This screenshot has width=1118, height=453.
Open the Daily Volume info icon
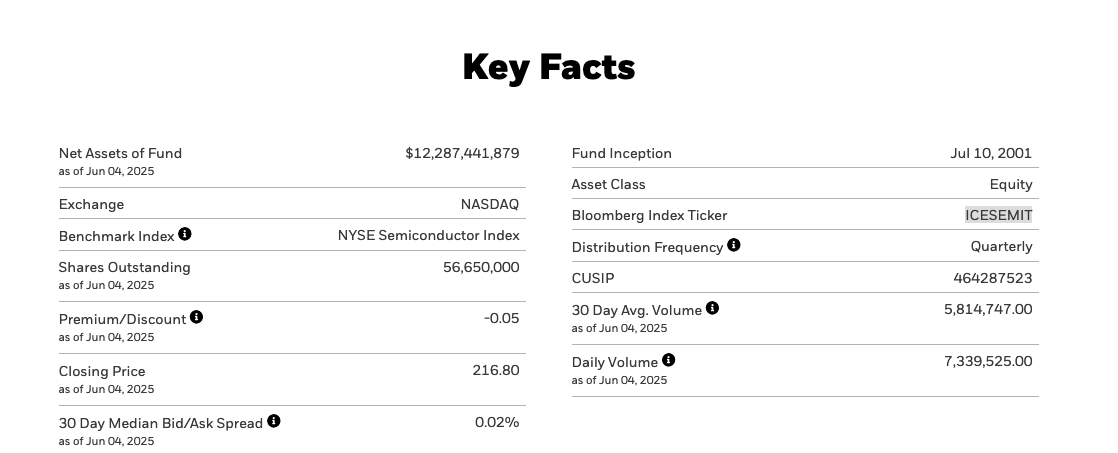669,360
